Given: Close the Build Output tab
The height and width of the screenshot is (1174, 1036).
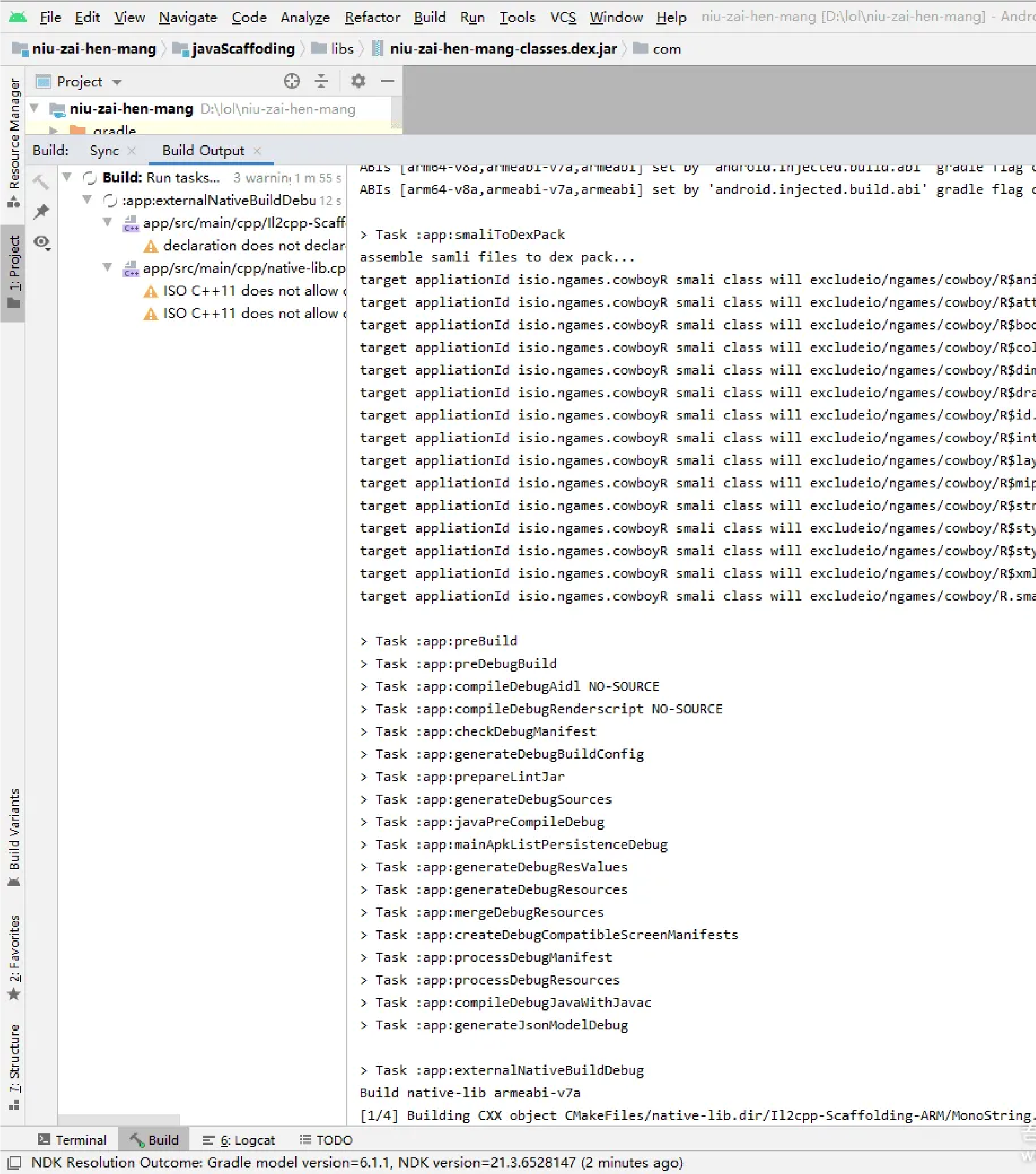Looking at the screenshot, I should point(257,151).
